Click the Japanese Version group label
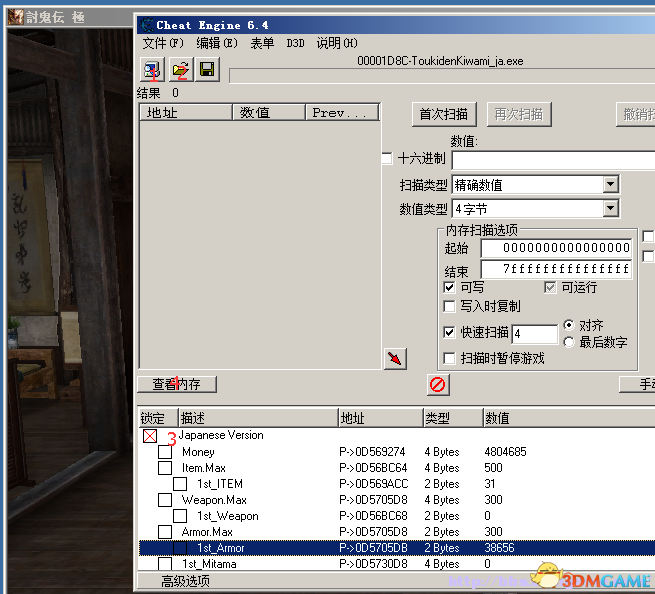This screenshot has height=594, width=655. (x=221, y=435)
